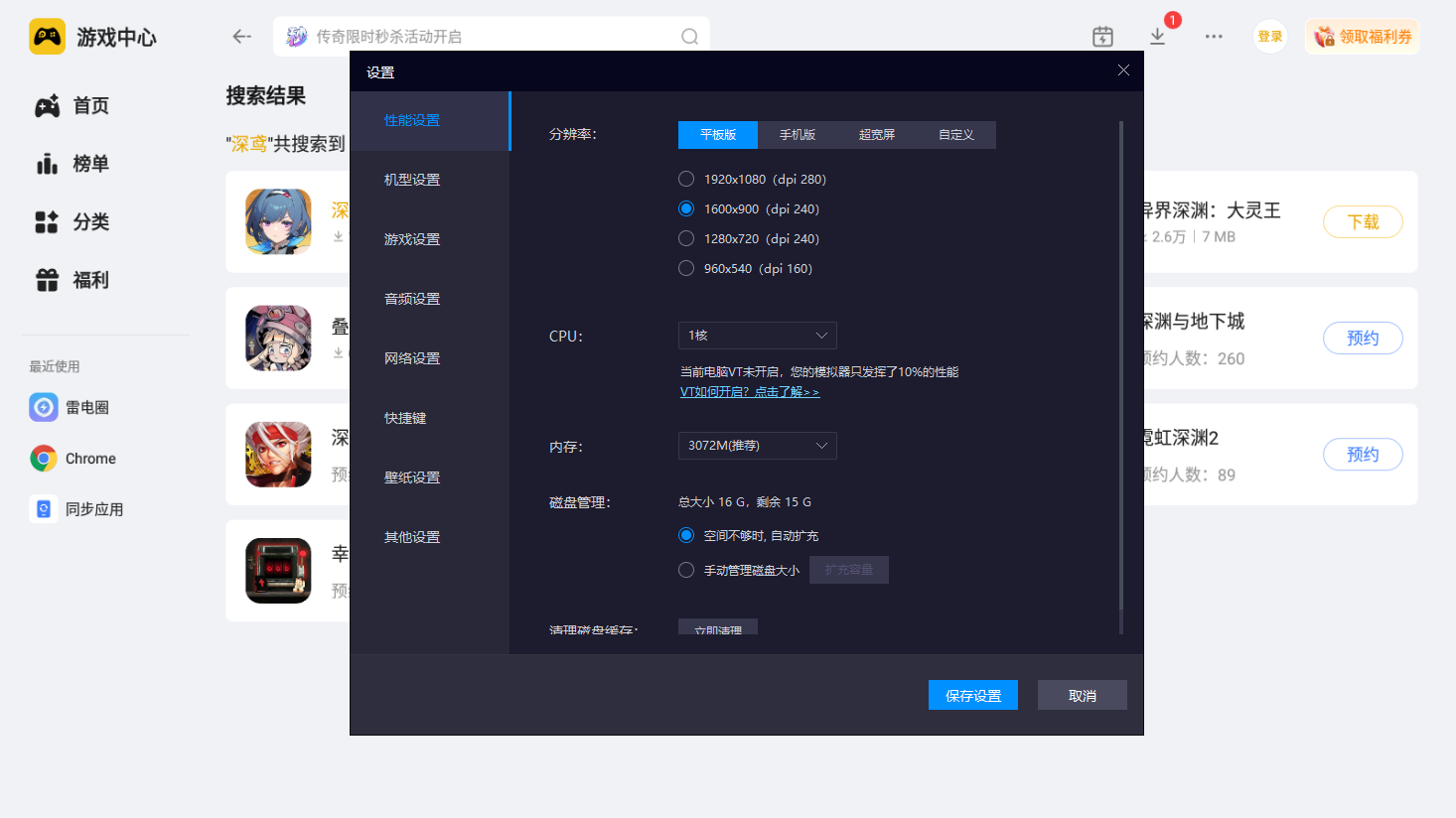
Task: Expand the 内存 memory size dropdown
Action: 757,446
